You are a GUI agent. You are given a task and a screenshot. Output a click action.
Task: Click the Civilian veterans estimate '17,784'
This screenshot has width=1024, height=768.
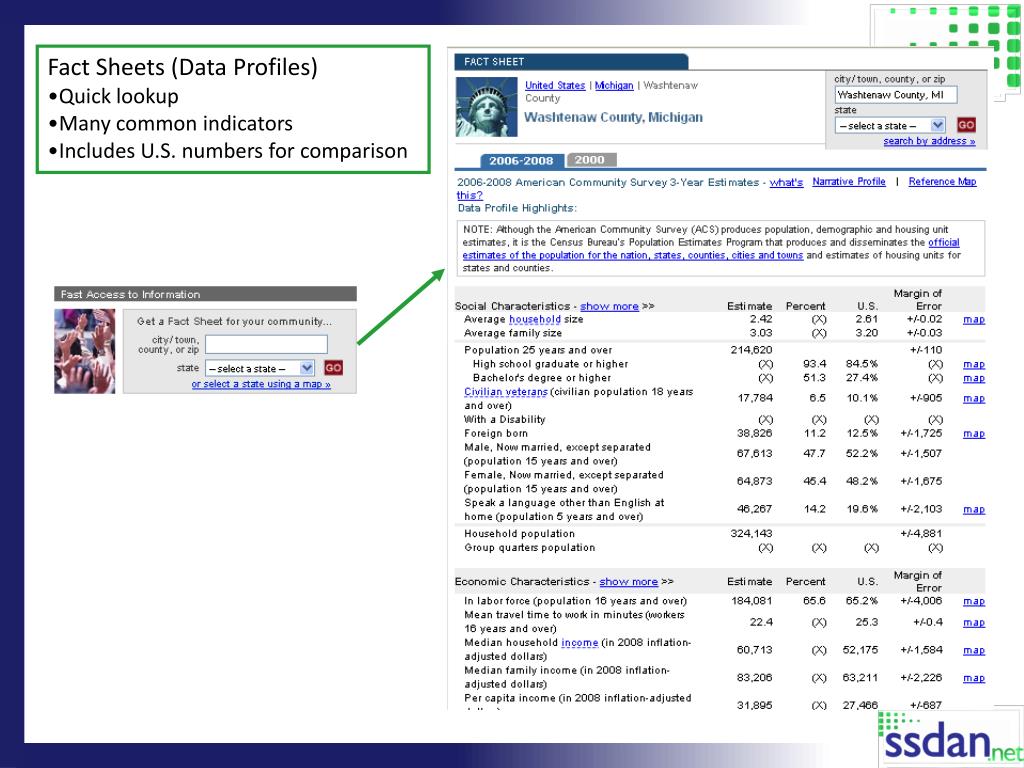(x=754, y=398)
